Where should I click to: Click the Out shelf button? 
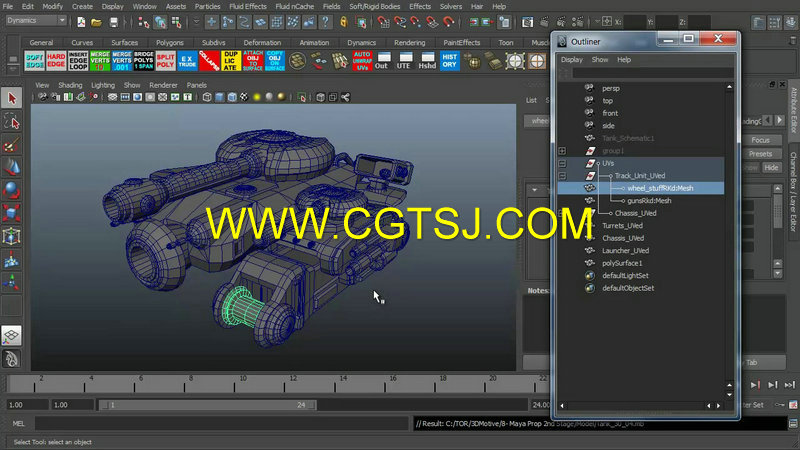pos(384,61)
